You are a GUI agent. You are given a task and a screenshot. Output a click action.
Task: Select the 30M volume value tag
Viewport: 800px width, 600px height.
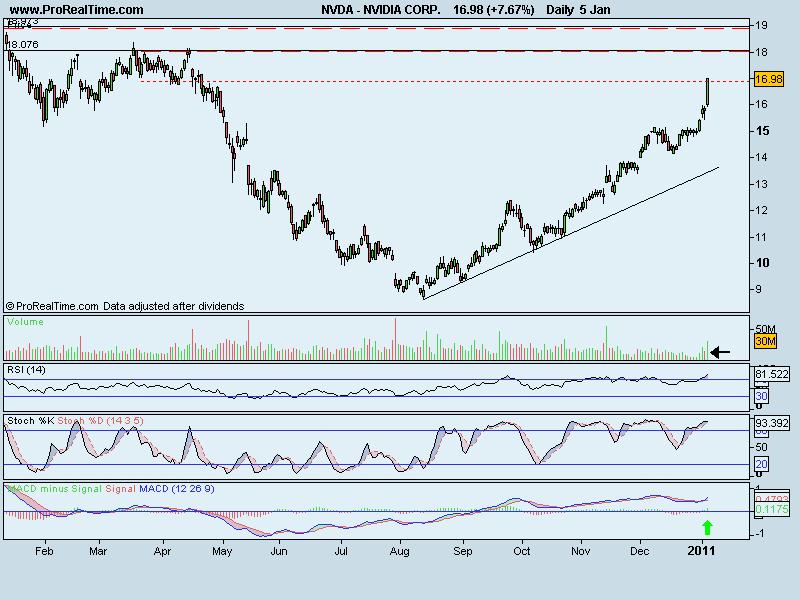point(765,341)
